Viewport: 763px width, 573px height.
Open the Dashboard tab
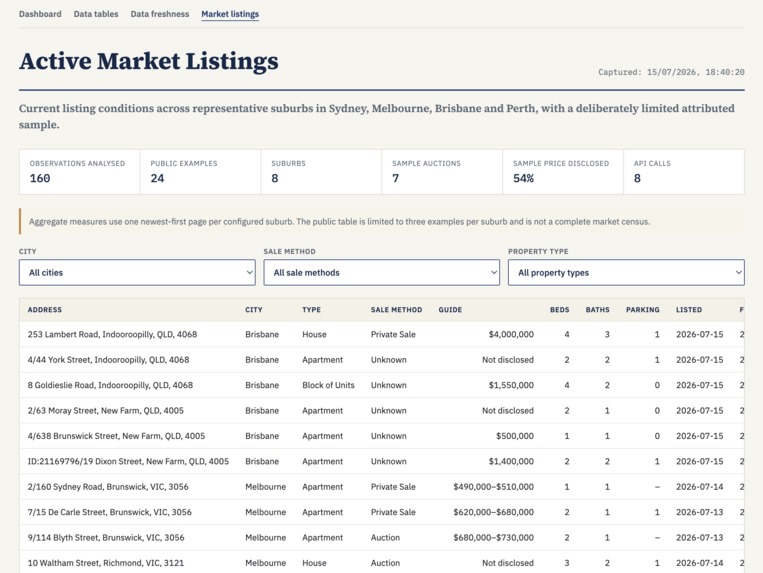[x=40, y=14]
